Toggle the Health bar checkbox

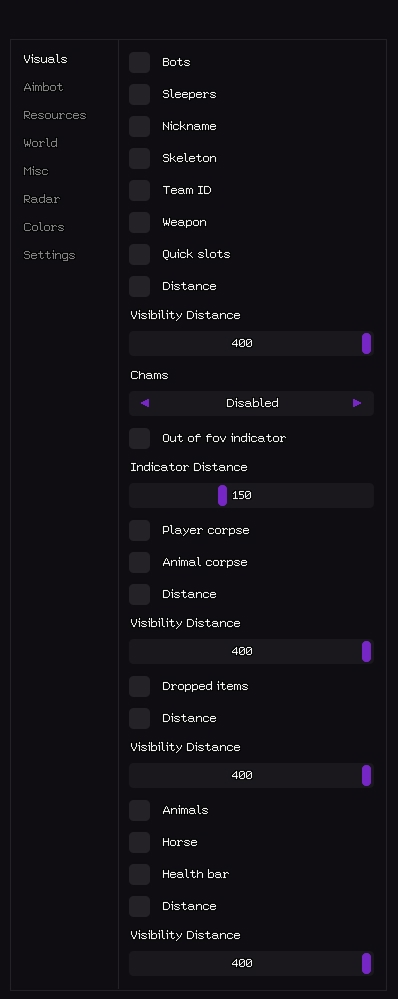[139, 874]
